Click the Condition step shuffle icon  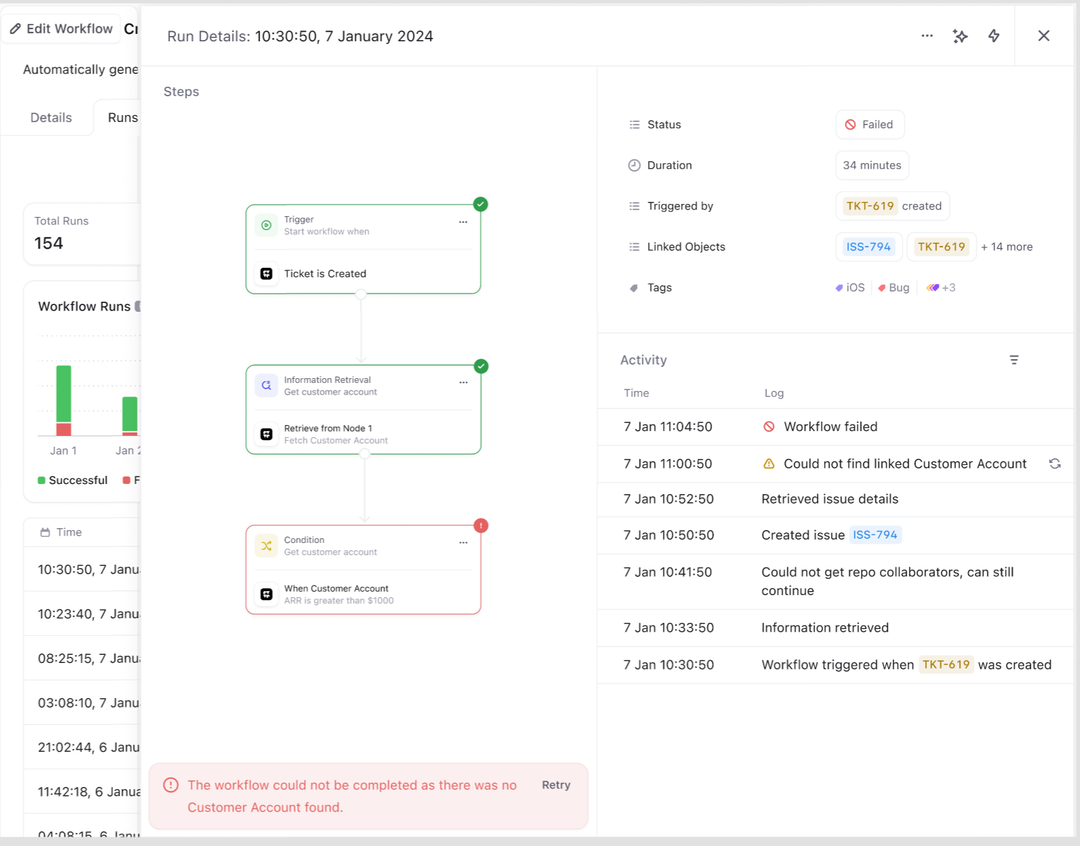pos(267,546)
